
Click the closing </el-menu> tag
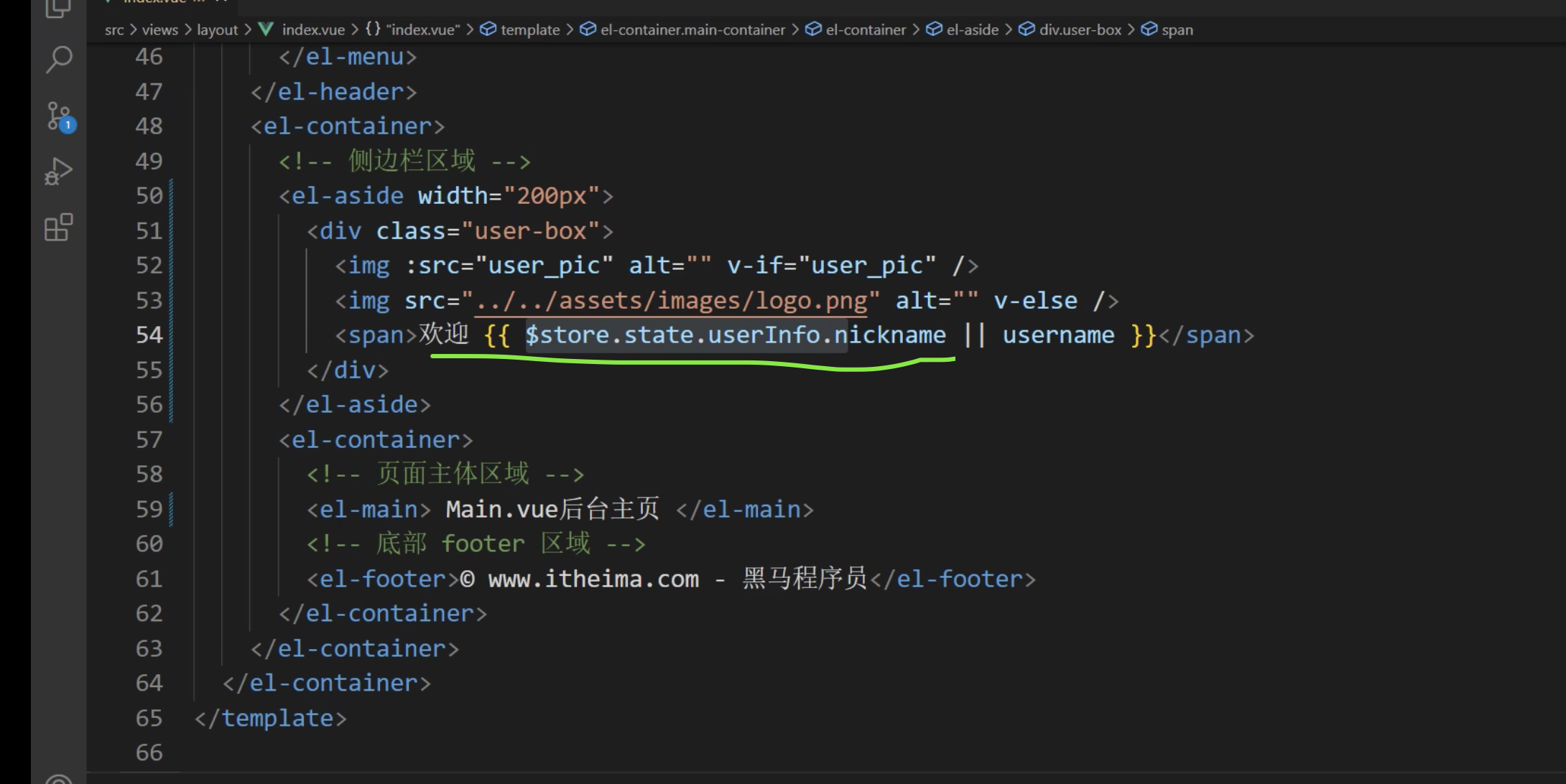(348, 57)
